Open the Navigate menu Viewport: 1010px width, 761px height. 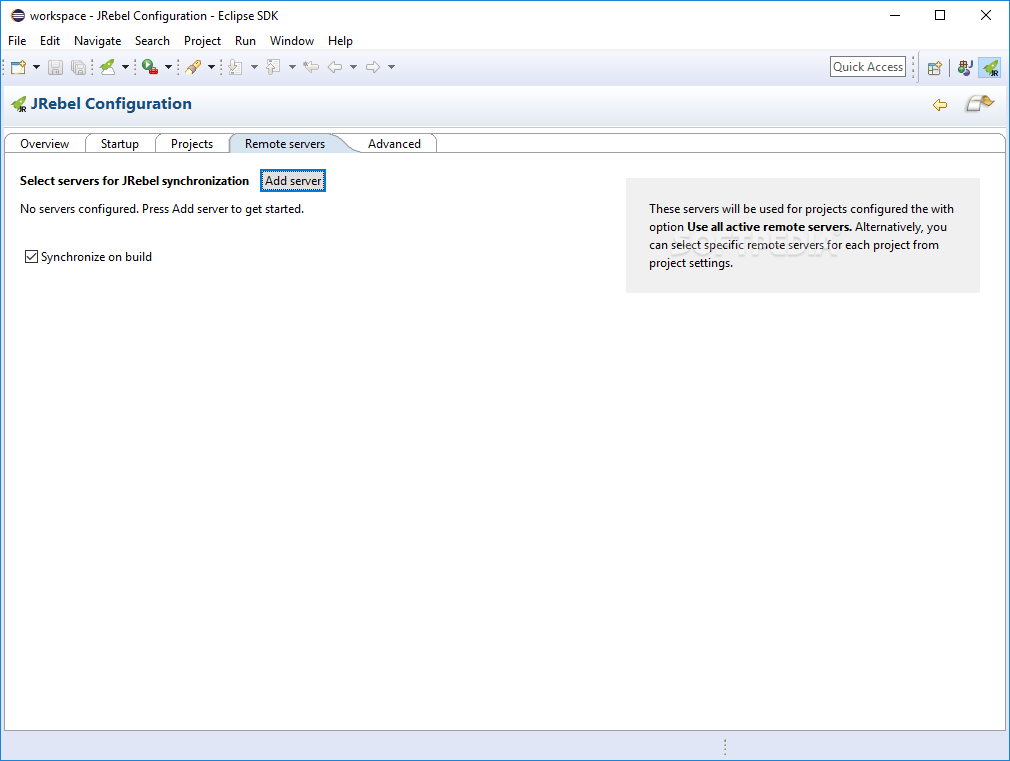tap(97, 41)
